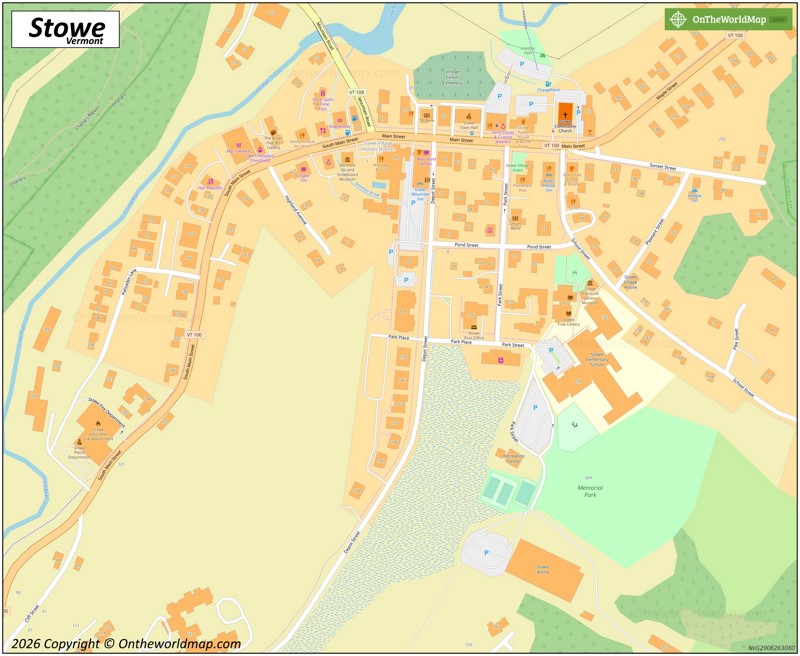Click the Green Mountain Inn parking P icon

coord(413,203)
